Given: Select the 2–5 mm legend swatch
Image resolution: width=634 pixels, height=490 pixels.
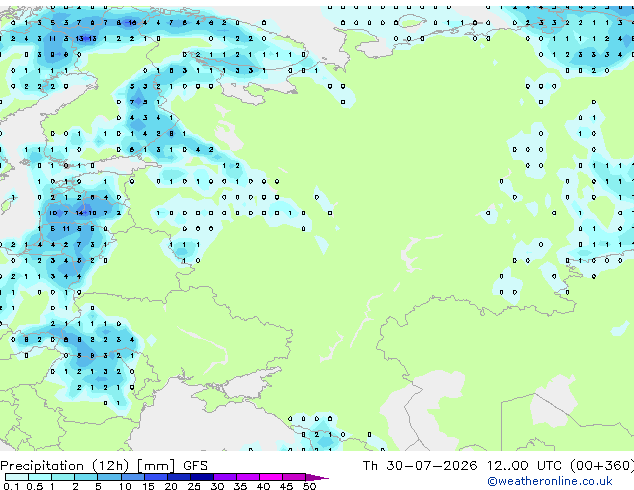Looking at the screenshot, I should click(x=86, y=477).
